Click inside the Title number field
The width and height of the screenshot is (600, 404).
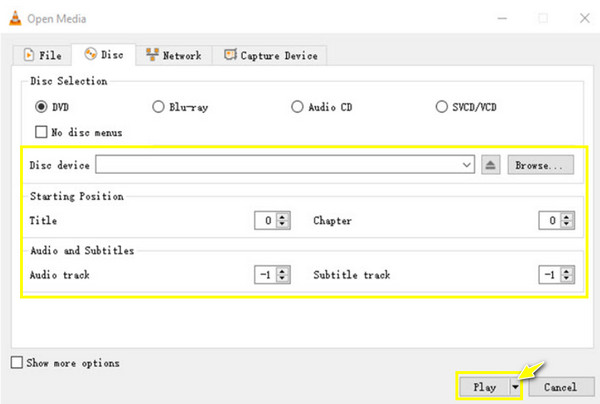266,220
